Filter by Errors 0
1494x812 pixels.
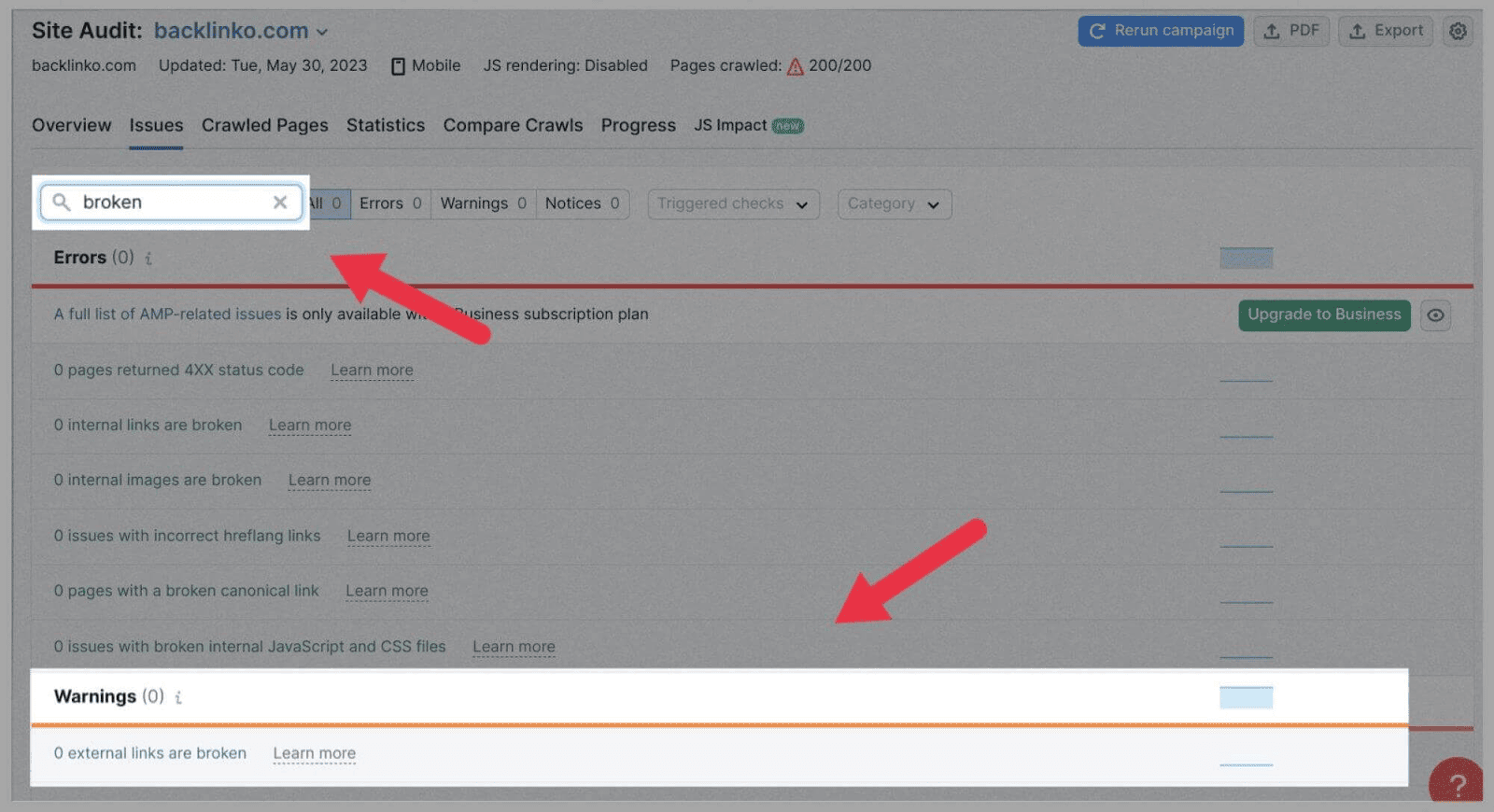[390, 204]
